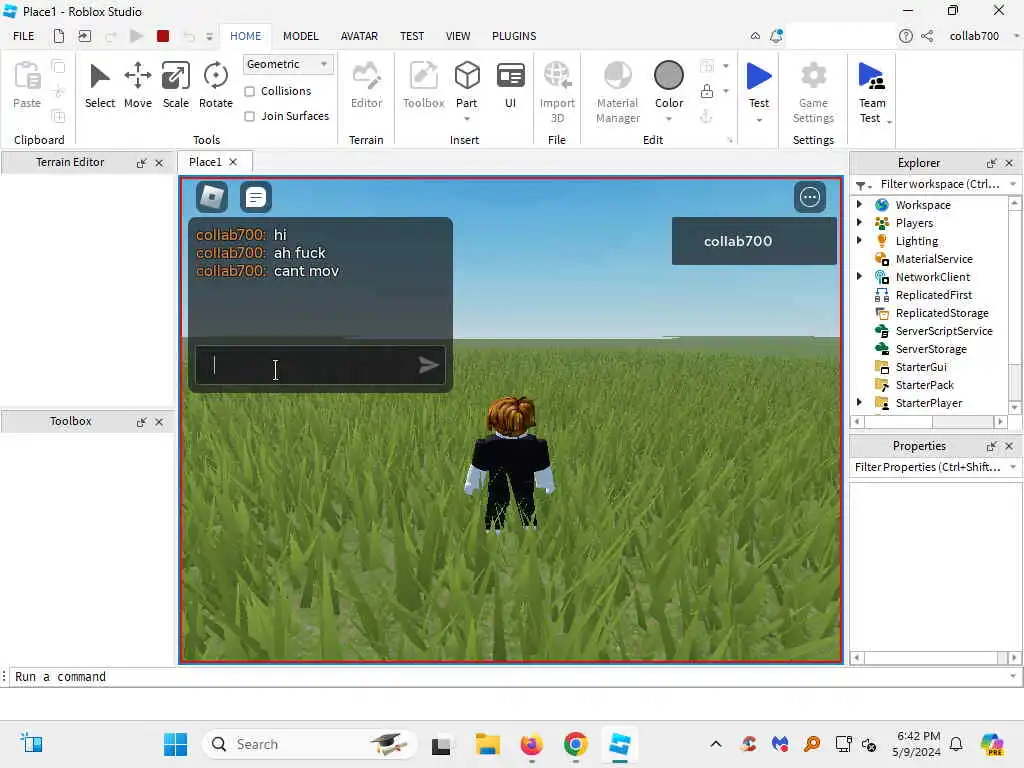Expand the Players tree node
Viewport: 1024px width, 768px height.
coord(859,222)
